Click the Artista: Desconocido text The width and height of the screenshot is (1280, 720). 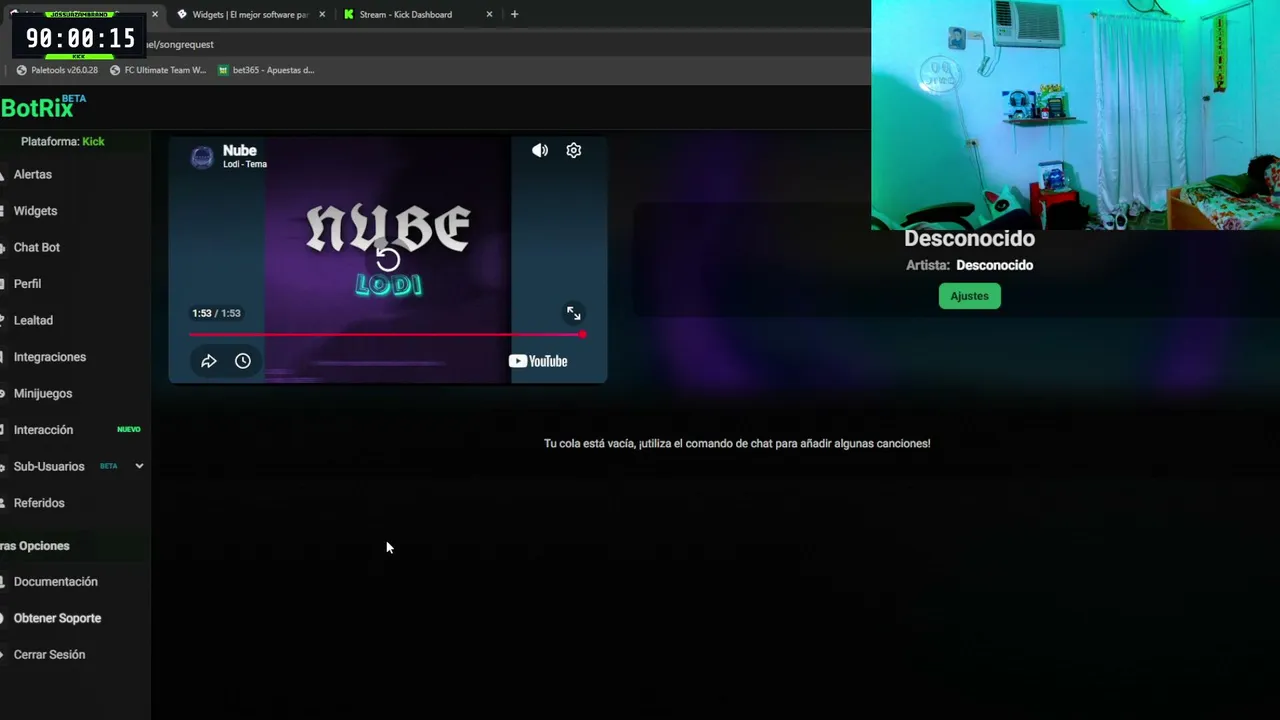click(969, 265)
